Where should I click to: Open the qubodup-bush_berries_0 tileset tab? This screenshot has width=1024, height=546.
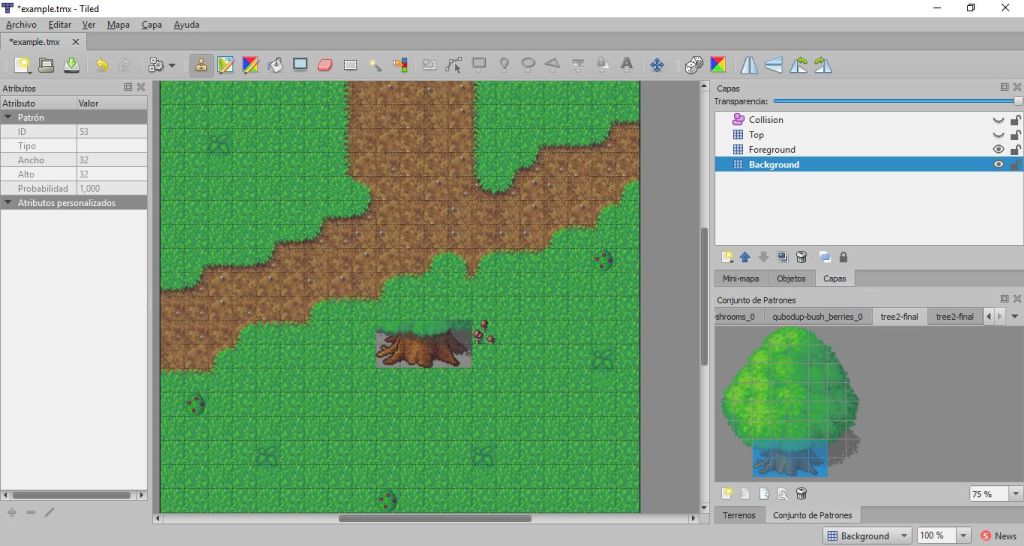click(817, 317)
